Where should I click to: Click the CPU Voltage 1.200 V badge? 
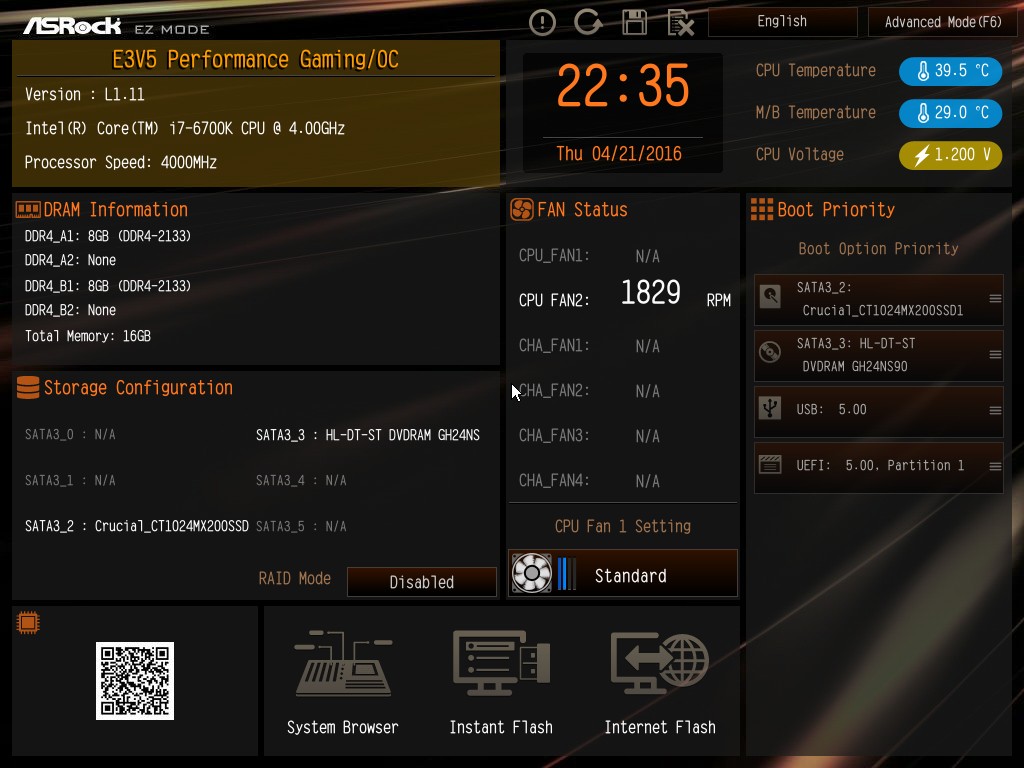(950, 155)
